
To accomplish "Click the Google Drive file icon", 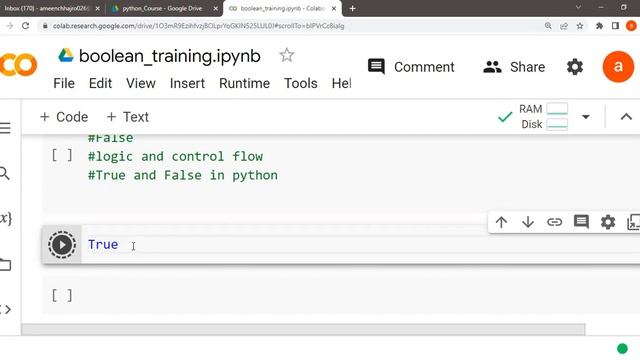I will 65,55.
